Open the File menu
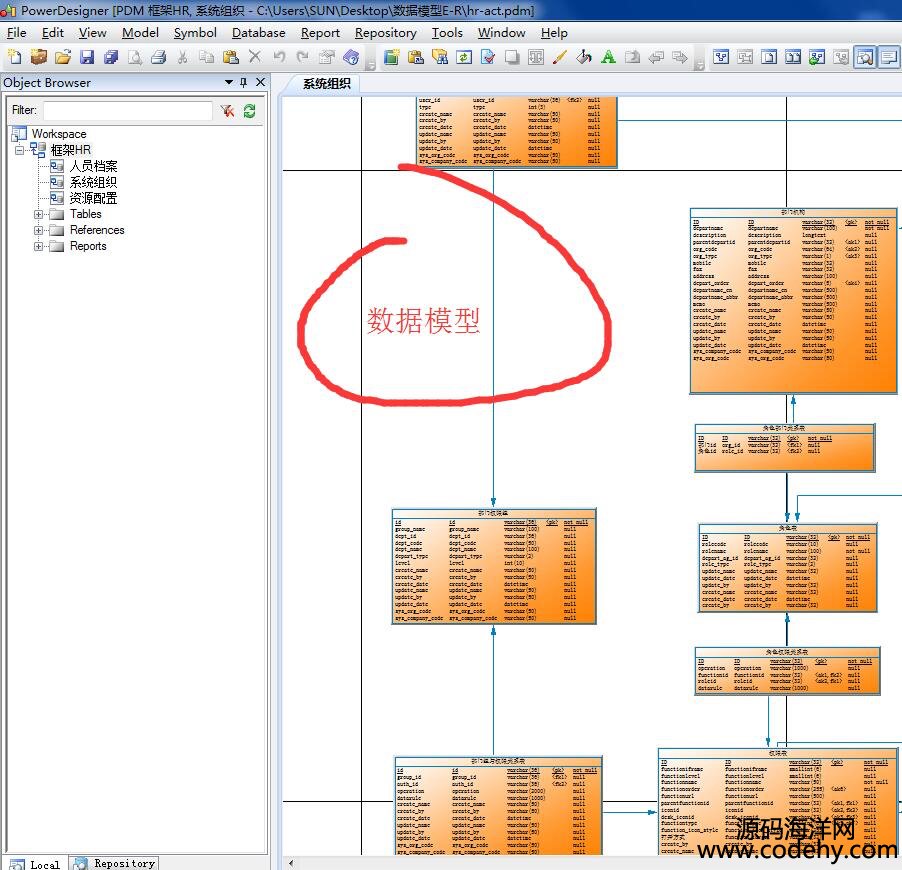This screenshot has height=870, width=902. click(17, 33)
